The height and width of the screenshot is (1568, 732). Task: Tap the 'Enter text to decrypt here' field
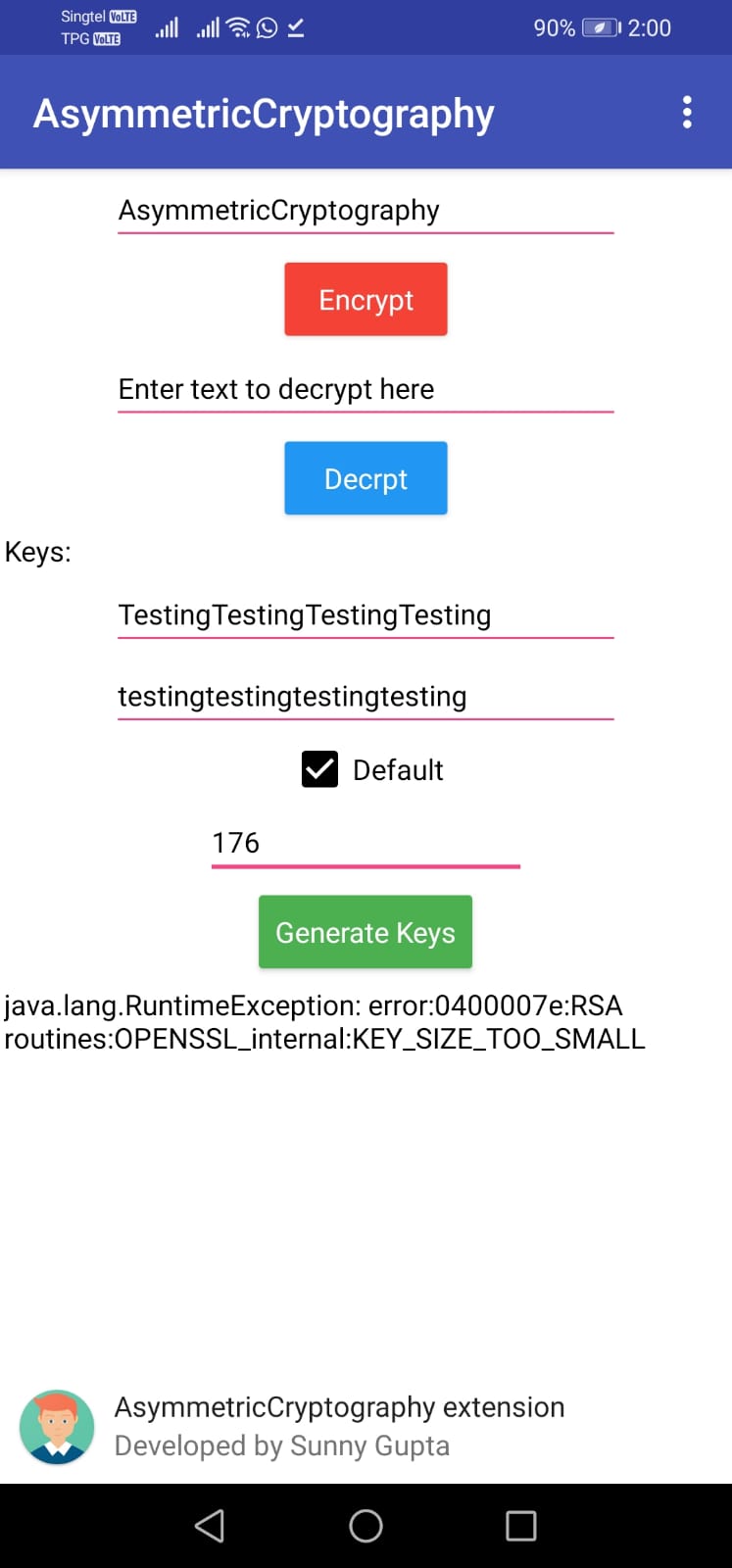click(x=366, y=390)
